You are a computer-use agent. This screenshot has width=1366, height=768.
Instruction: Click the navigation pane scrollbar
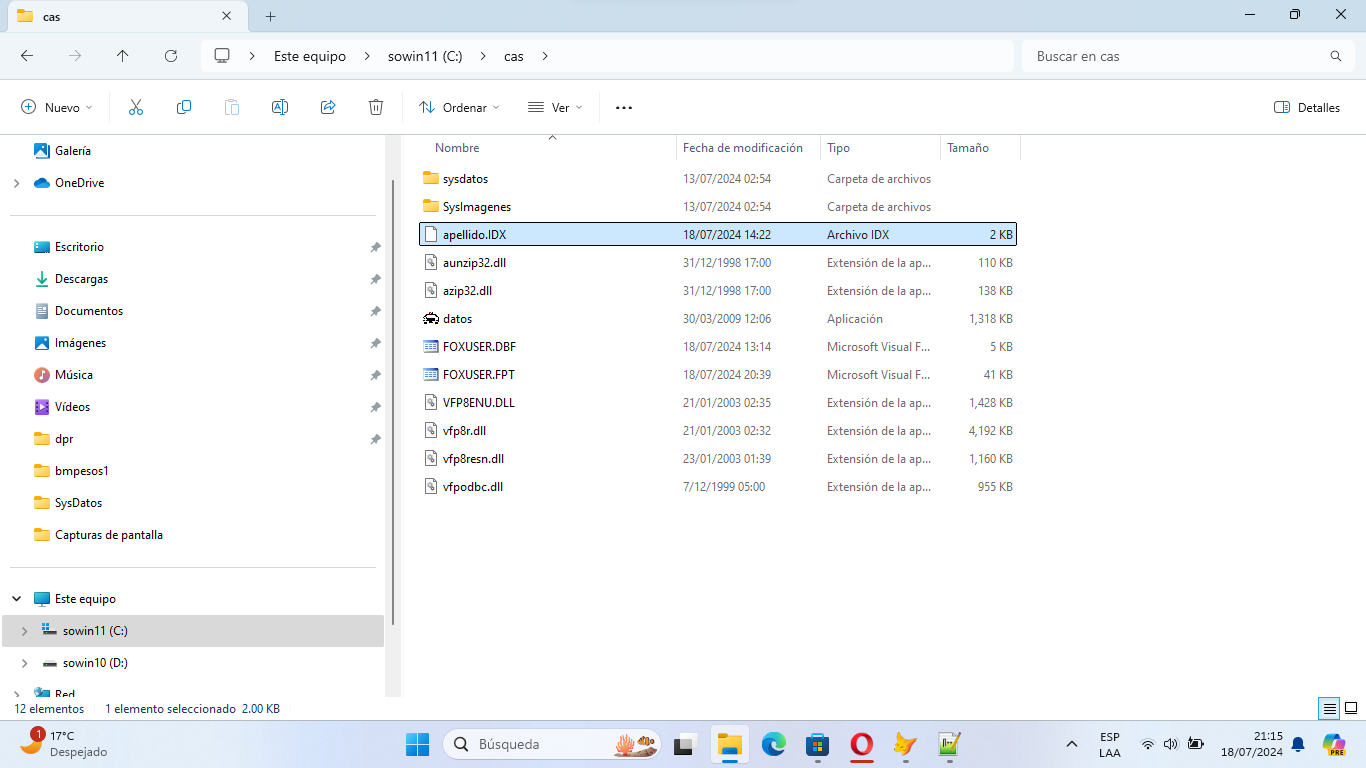392,400
